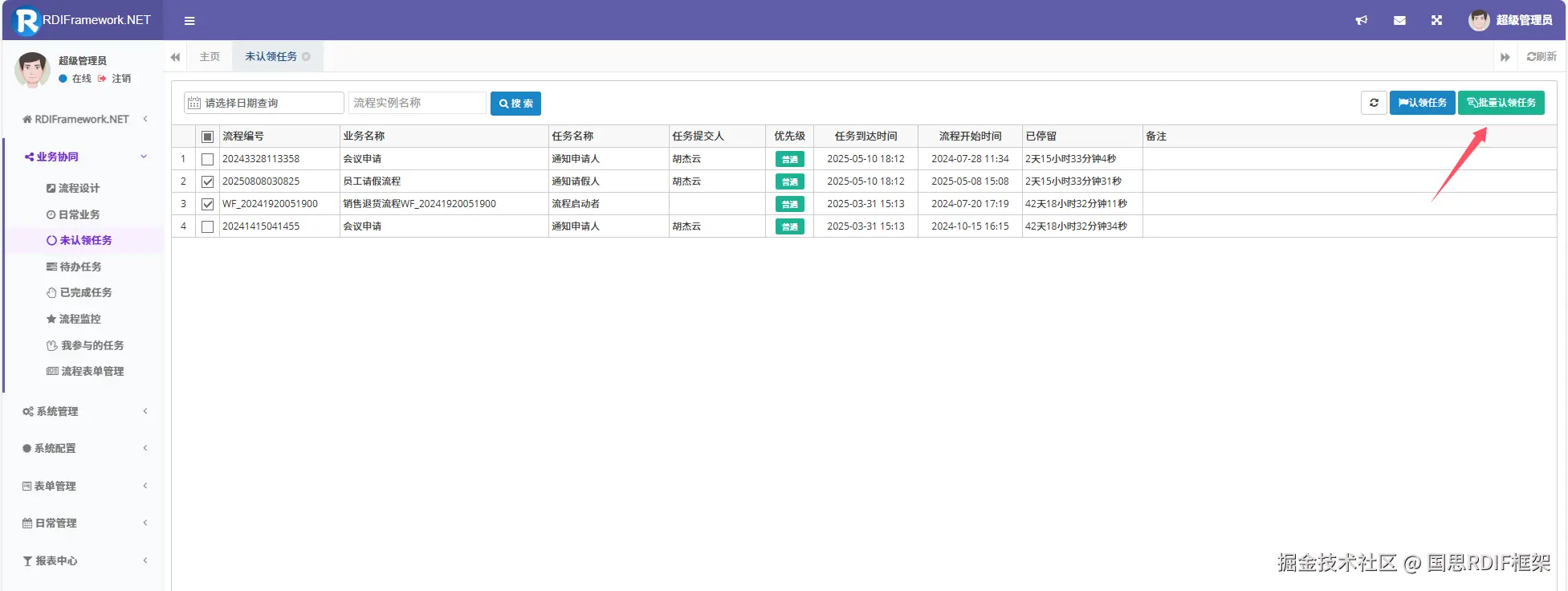This screenshot has width=1568, height=591.
Task: Click the top-right user avatar
Action: coord(1479,20)
